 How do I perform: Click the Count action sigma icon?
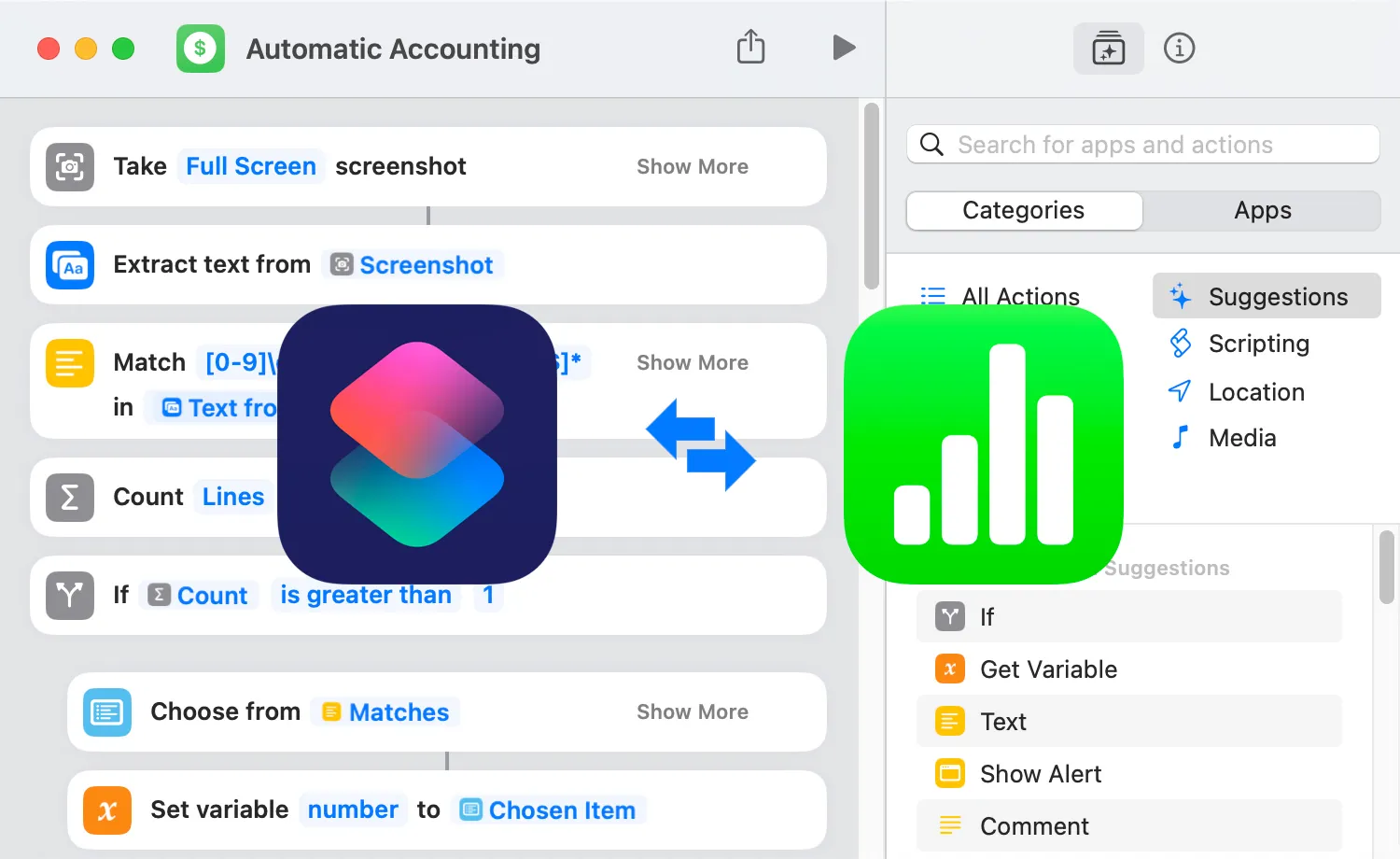tap(69, 498)
